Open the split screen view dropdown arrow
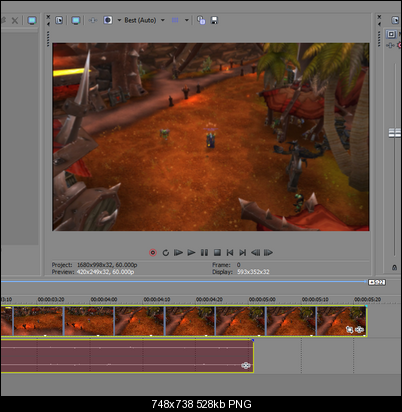 click(119, 20)
